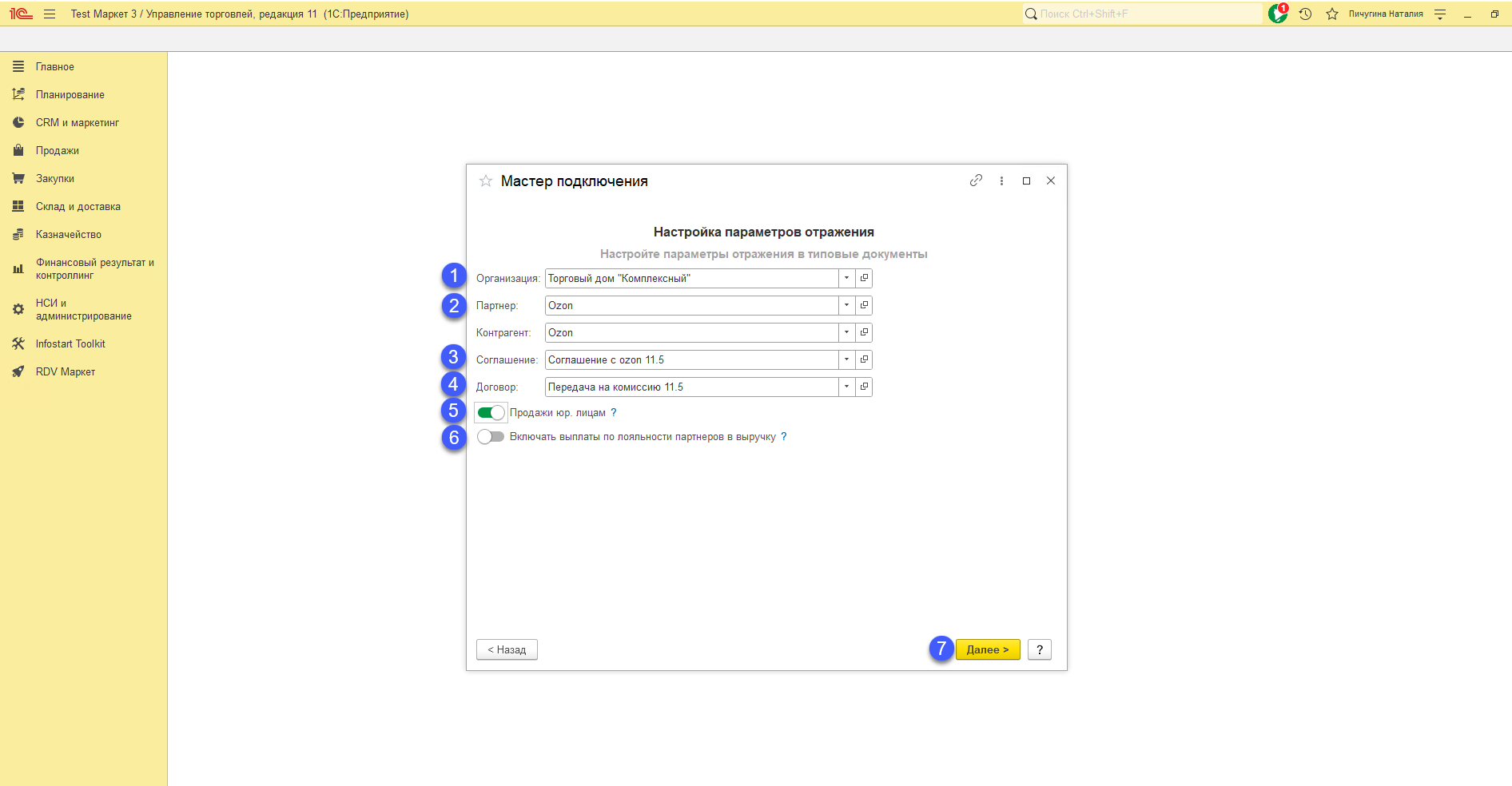Viewport: 1512px width, 786px height.
Task: Click the Назад button
Action: coord(507,649)
